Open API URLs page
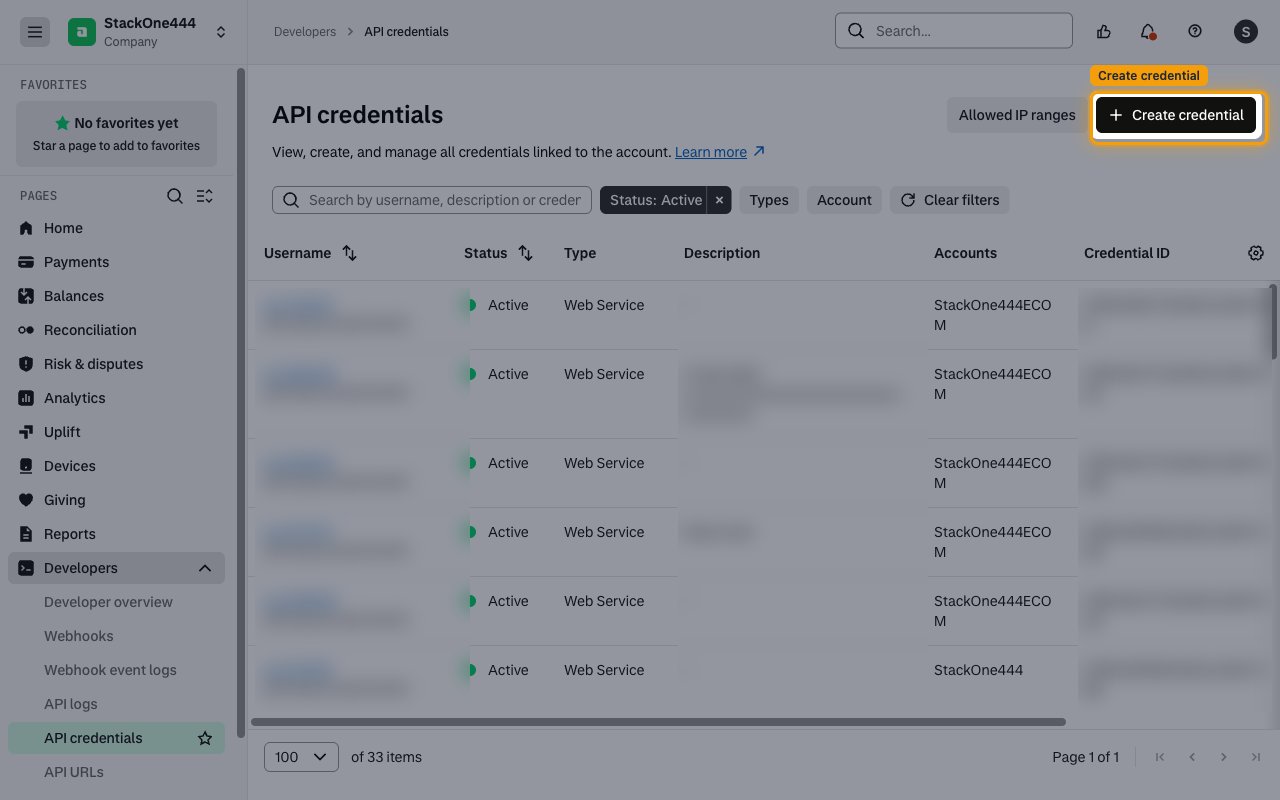1280x800 pixels. (x=116, y=772)
